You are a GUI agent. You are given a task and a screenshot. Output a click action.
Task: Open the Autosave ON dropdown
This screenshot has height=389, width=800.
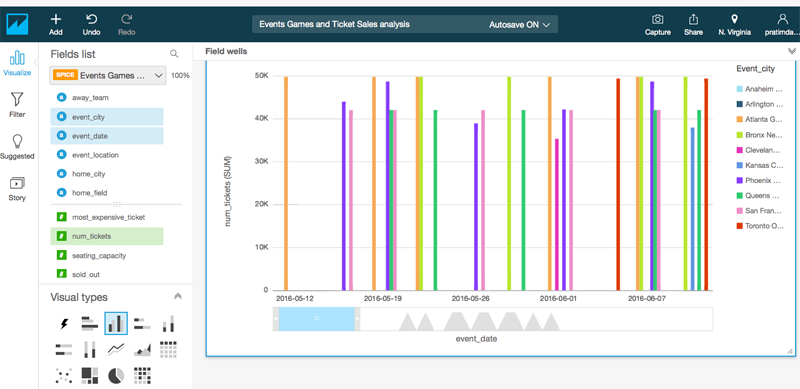click(519, 25)
